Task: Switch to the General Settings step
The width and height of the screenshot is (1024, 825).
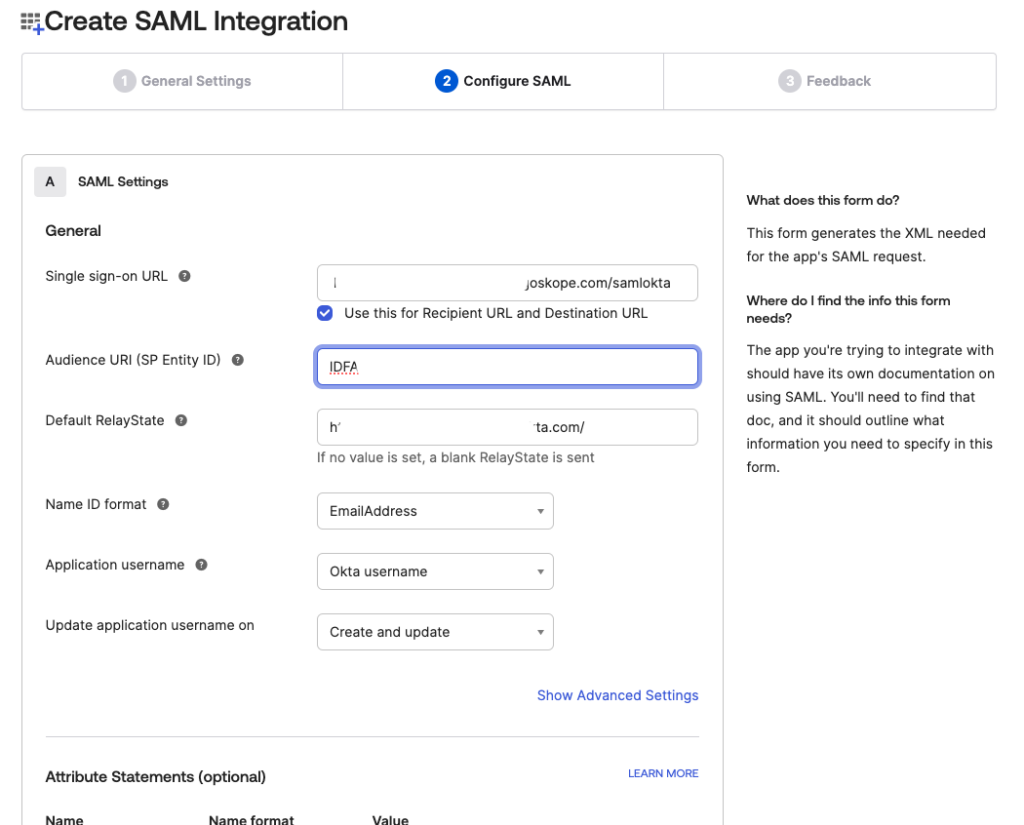Action: pos(181,81)
